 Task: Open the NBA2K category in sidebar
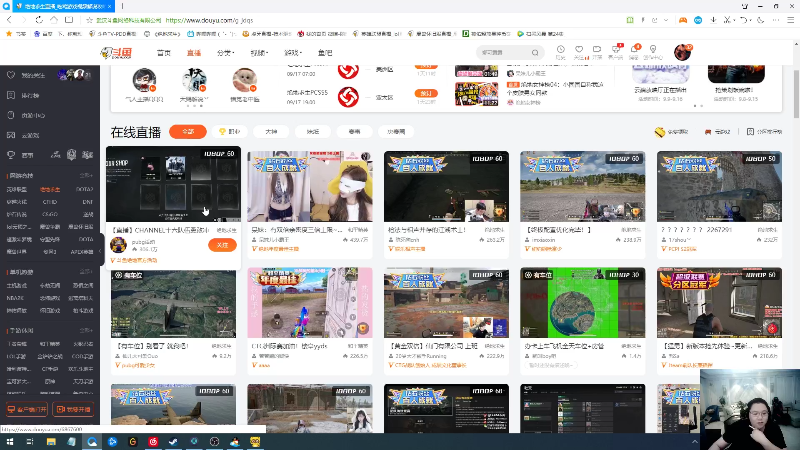point(15,298)
